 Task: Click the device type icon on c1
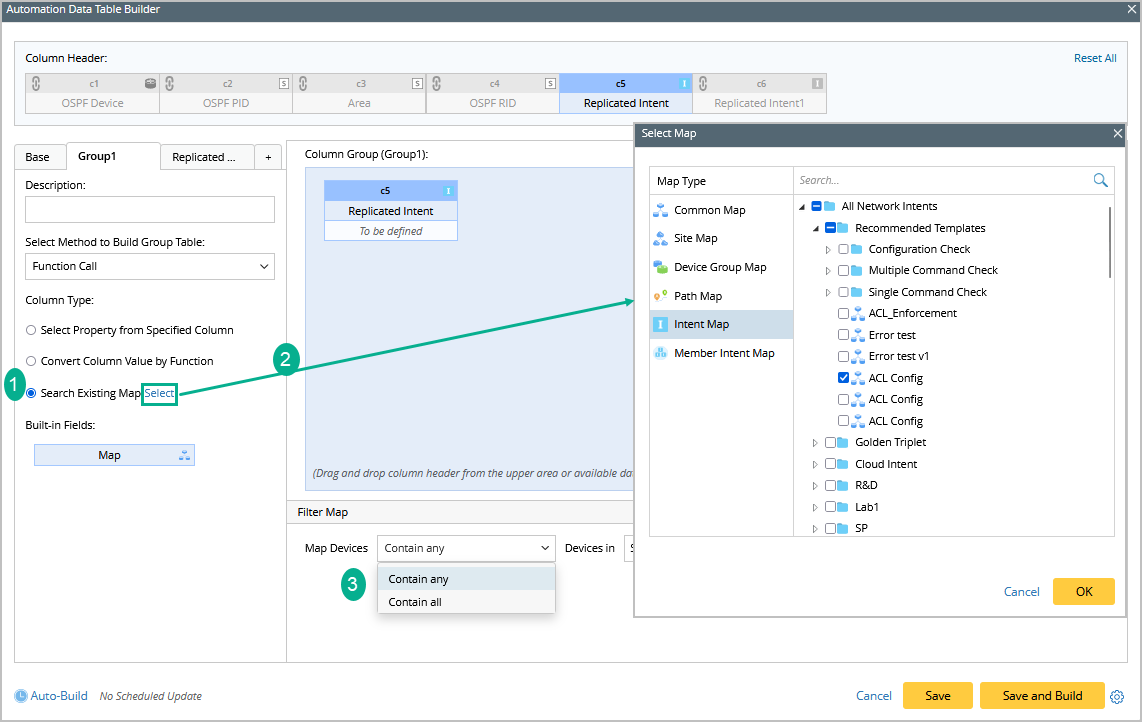point(150,83)
